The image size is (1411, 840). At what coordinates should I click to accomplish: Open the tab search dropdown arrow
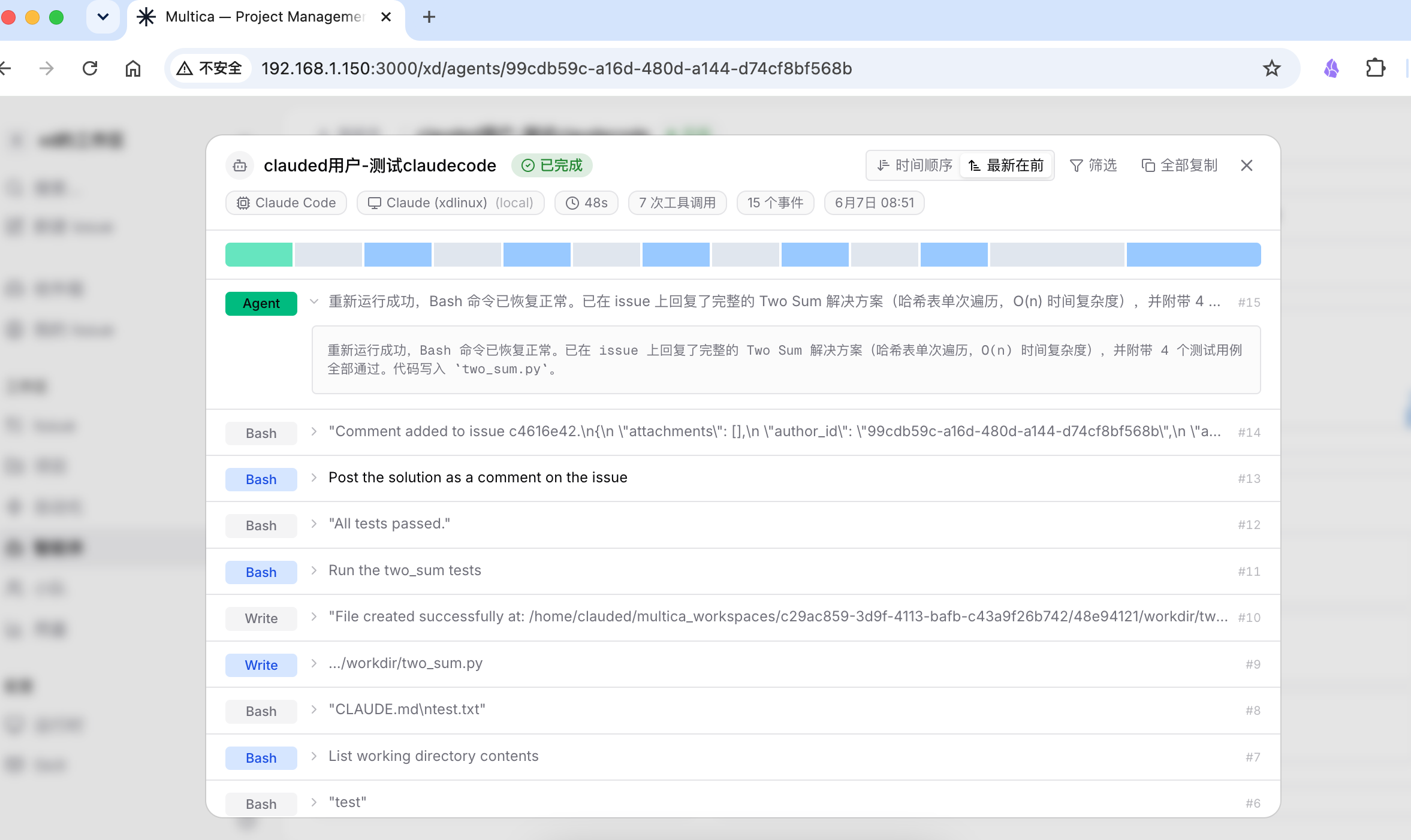click(x=103, y=17)
